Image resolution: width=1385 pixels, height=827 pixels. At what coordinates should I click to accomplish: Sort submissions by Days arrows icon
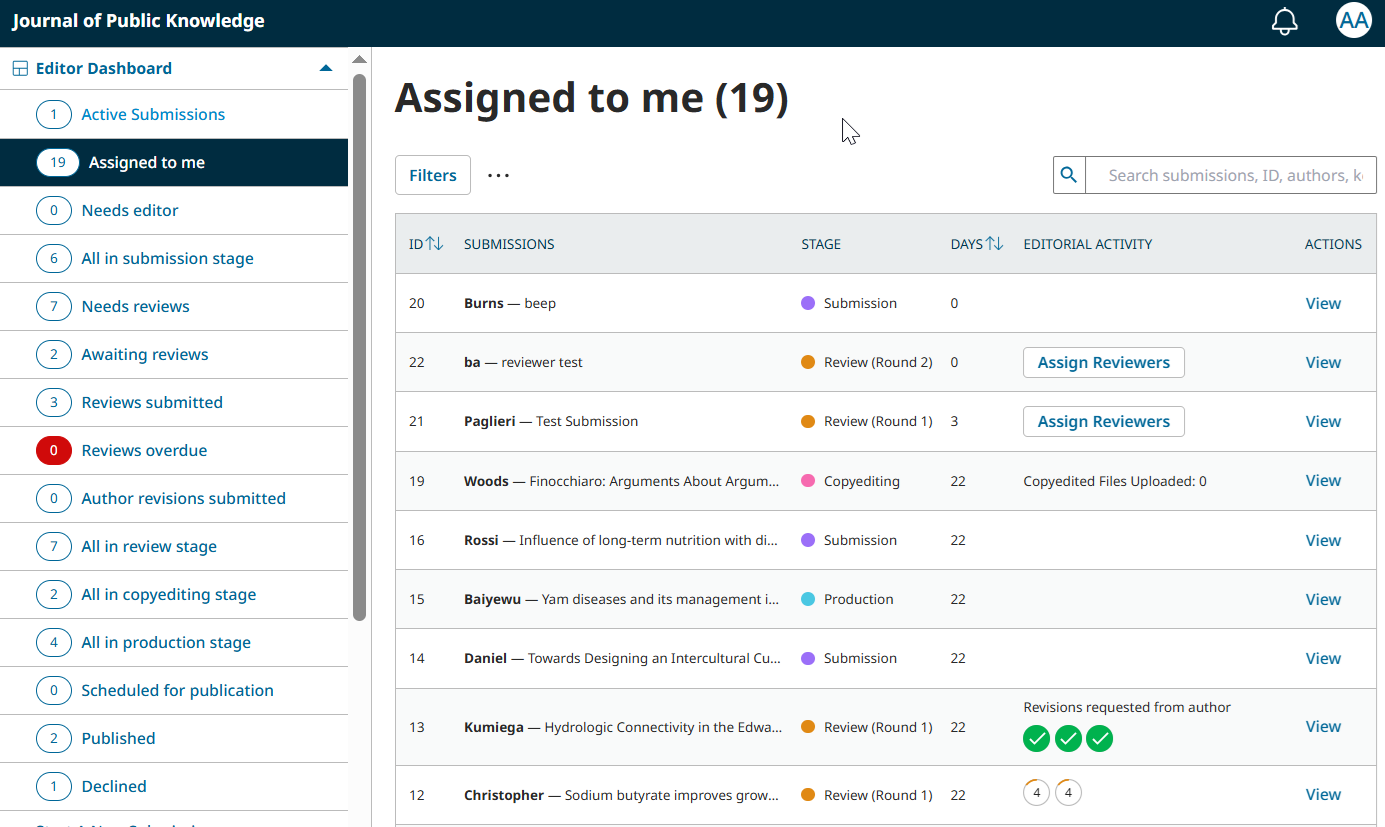coord(995,244)
